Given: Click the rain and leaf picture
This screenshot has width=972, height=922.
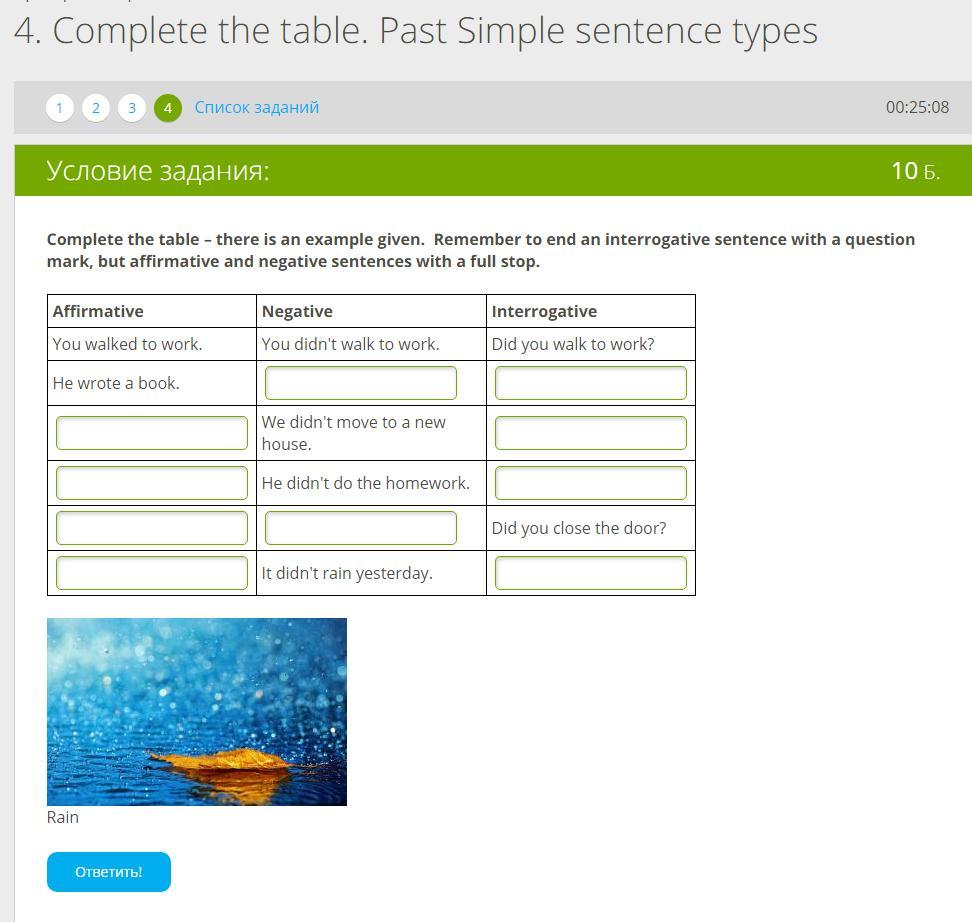Looking at the screenshot, I should pyautogui.click(x=197, y=711).
